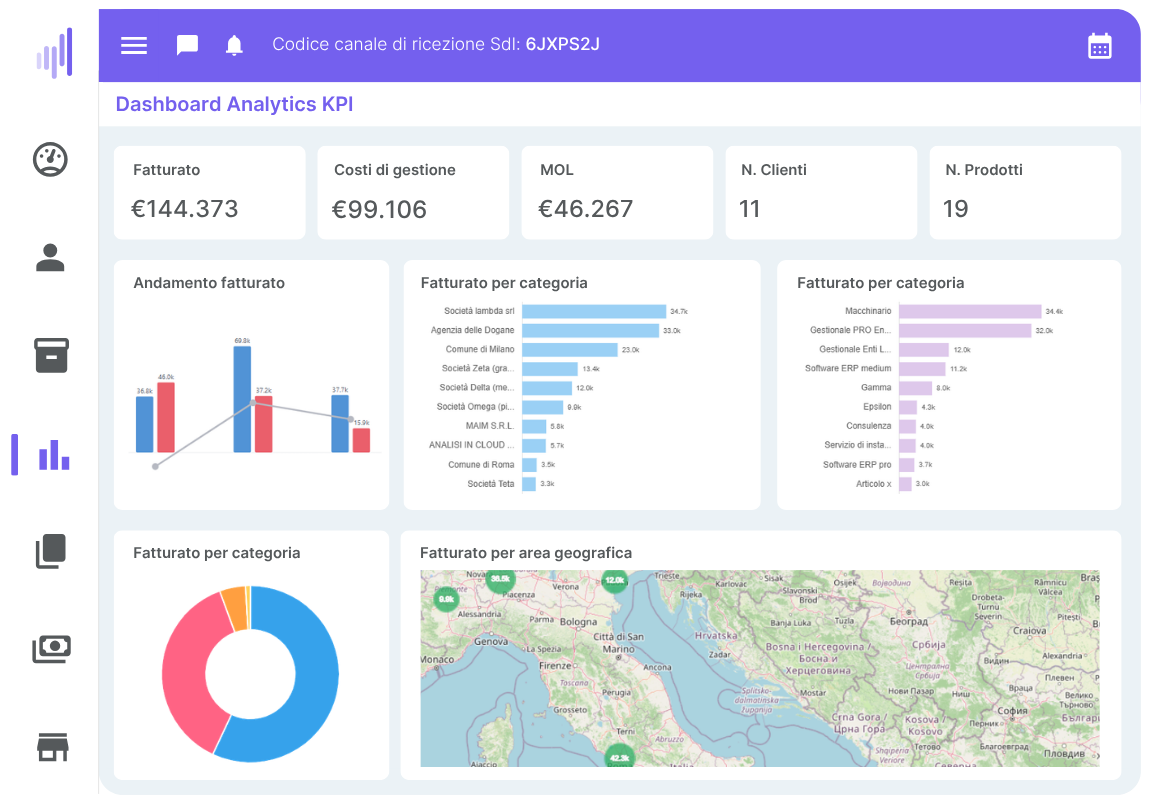Select the bar chart analytics sidebar icon

tap(54, 455)
